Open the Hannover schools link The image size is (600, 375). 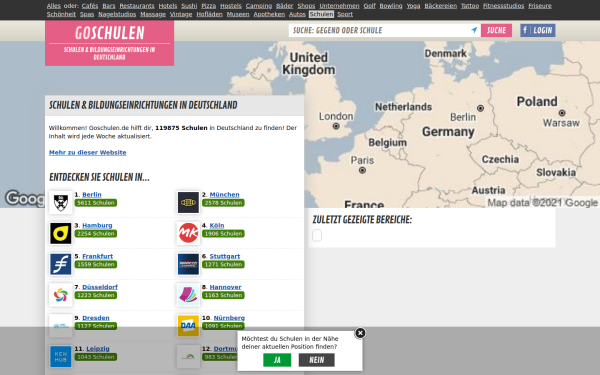[225, 287]
